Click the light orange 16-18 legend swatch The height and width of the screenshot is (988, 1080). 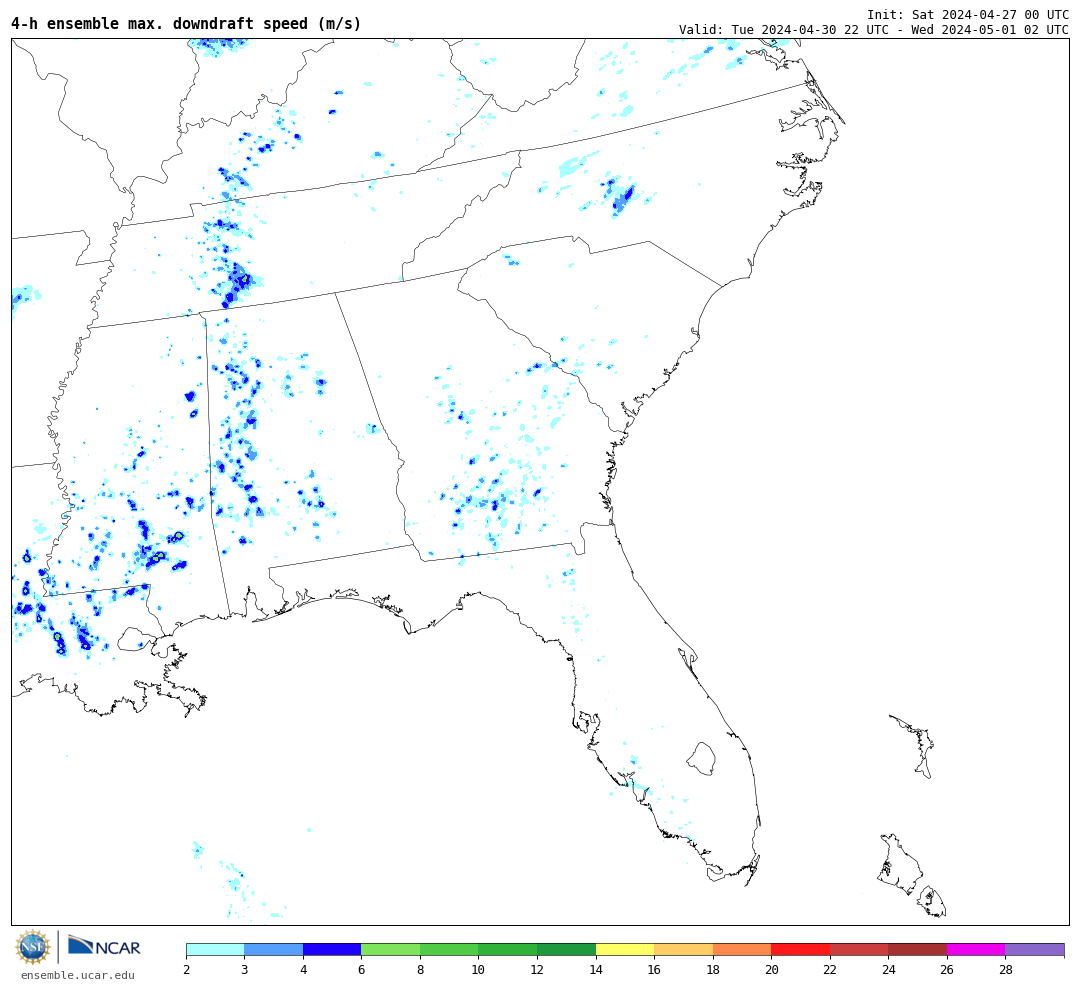(683, 949)
